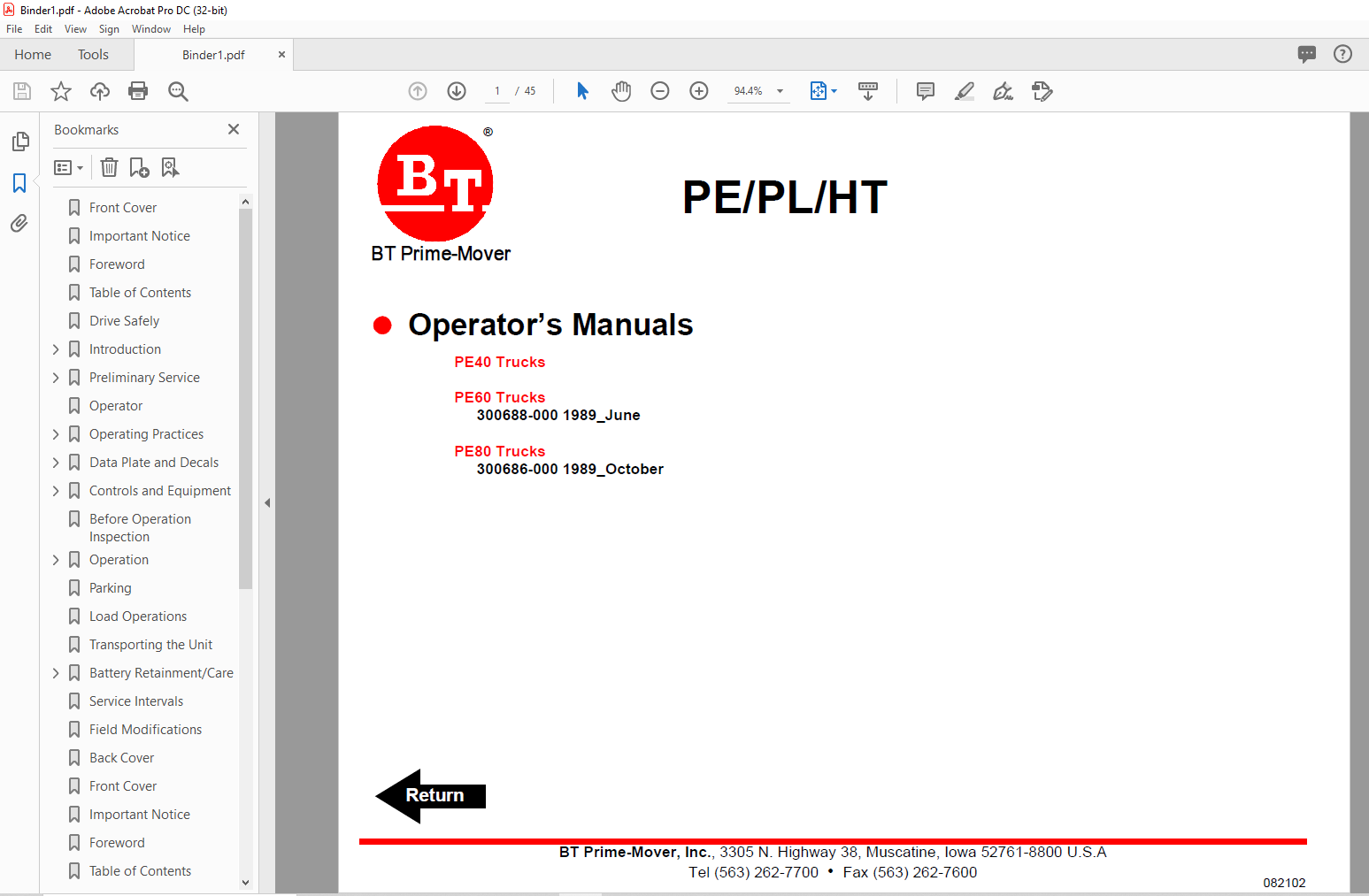Toggle the Bookmarks panel icon
Viewport: 1369px width, 896px height.
tap(19, 183)
